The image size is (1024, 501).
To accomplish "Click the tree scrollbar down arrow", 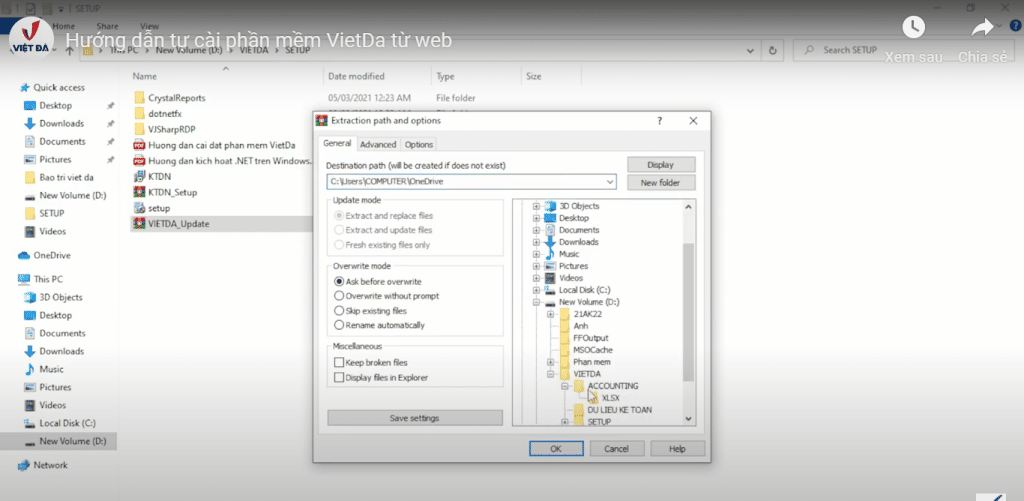I will pos(688,419).
